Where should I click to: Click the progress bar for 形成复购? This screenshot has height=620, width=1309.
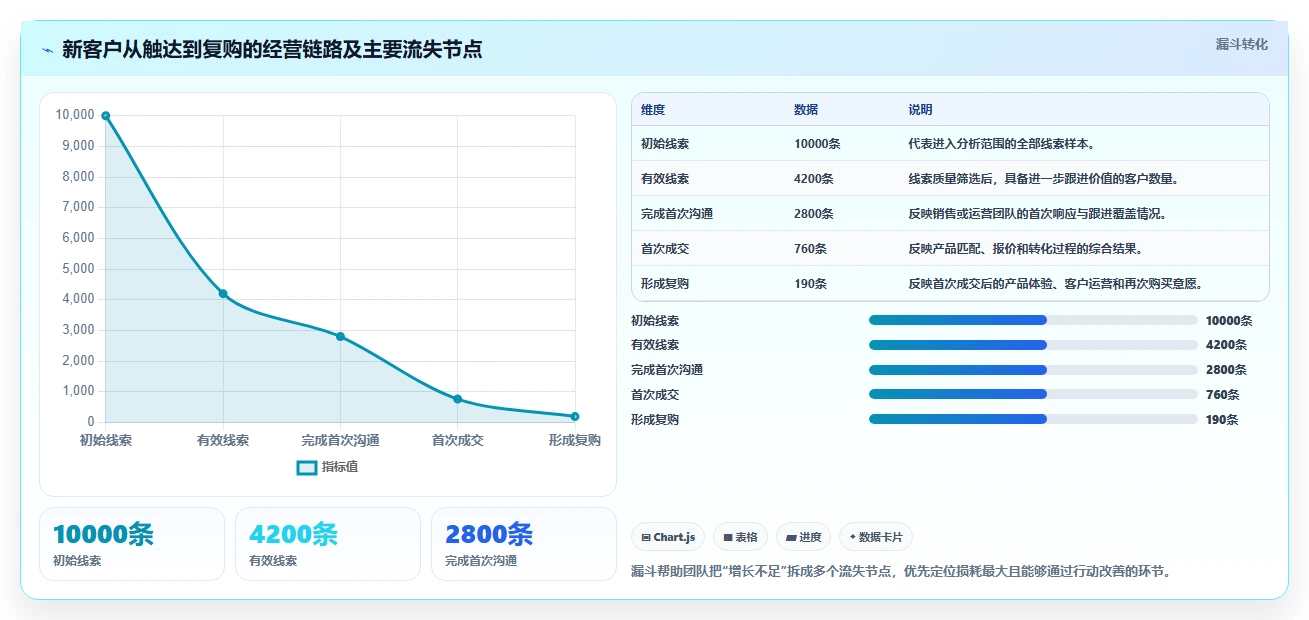pos(1033,419)
